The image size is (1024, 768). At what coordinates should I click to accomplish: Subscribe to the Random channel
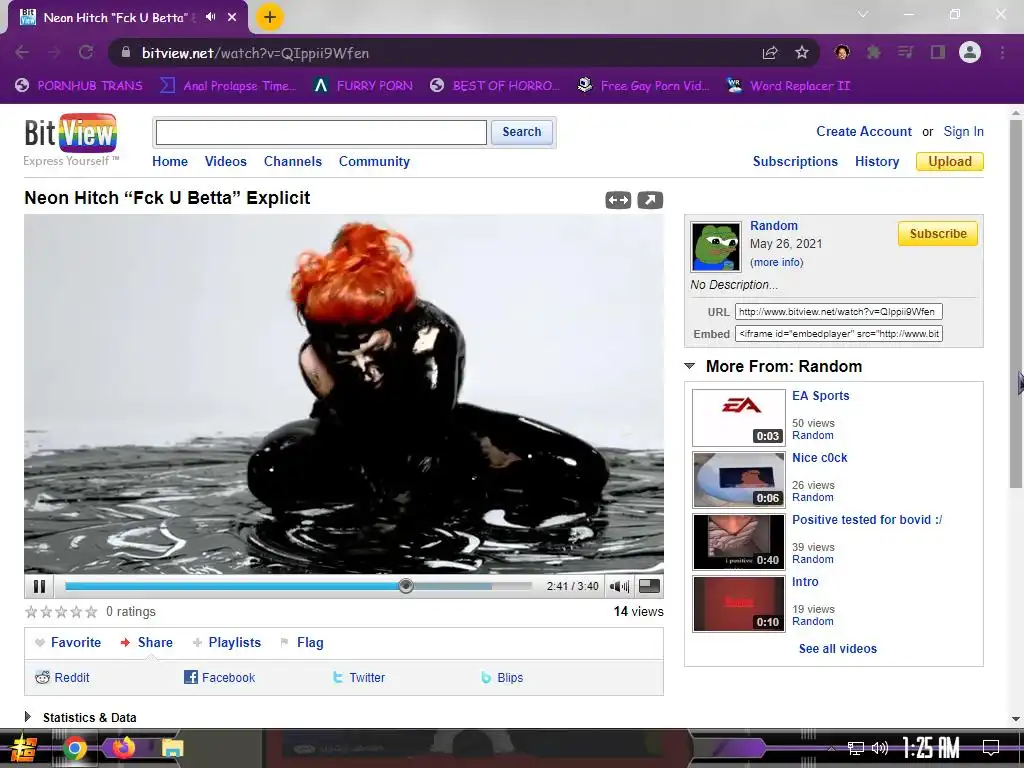click(938, 234)
